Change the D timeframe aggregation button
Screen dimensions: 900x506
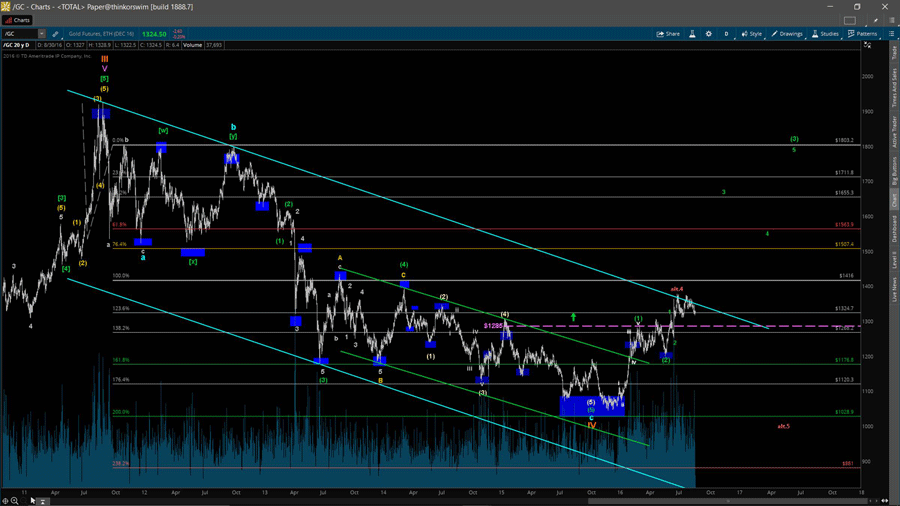727,34
